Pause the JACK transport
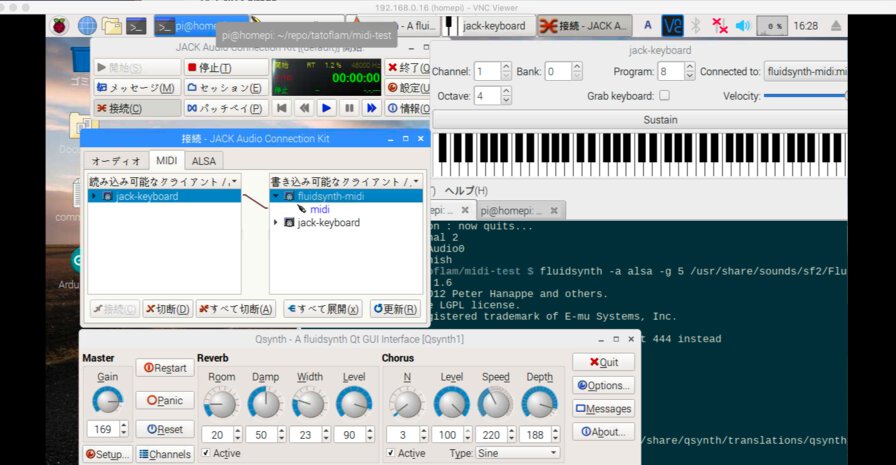896x465 pixels. tap(349, 107)
